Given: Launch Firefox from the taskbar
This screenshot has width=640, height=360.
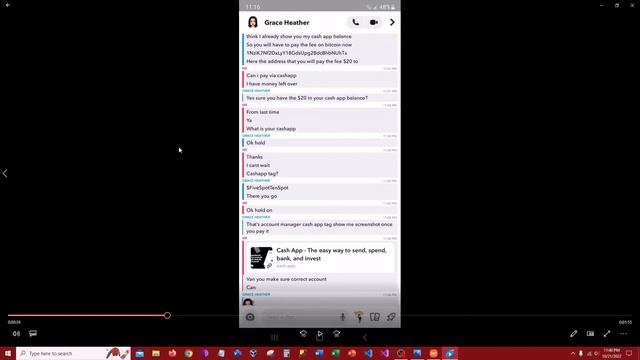Looking at the screenshot, I should [172, 353].
